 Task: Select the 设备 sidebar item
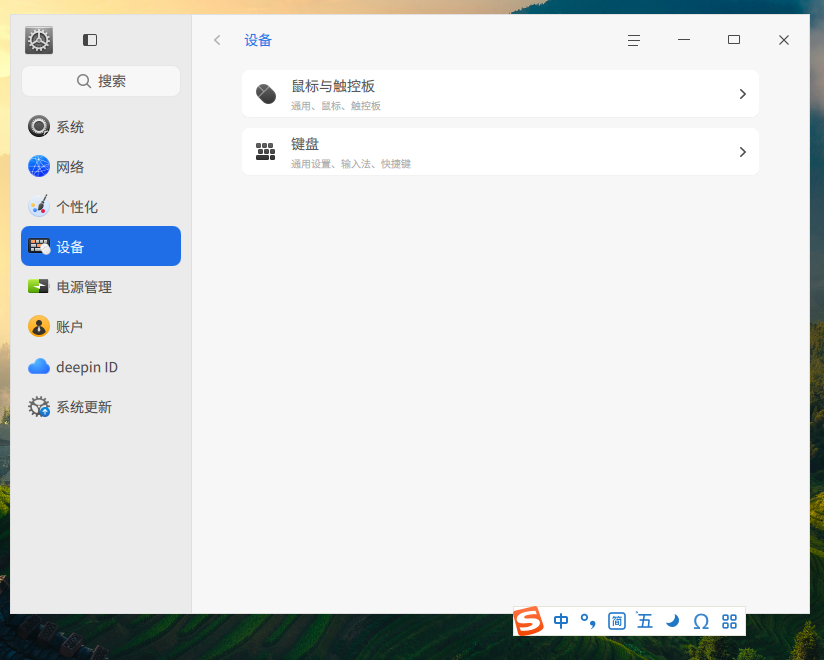(x=101, y=246)
